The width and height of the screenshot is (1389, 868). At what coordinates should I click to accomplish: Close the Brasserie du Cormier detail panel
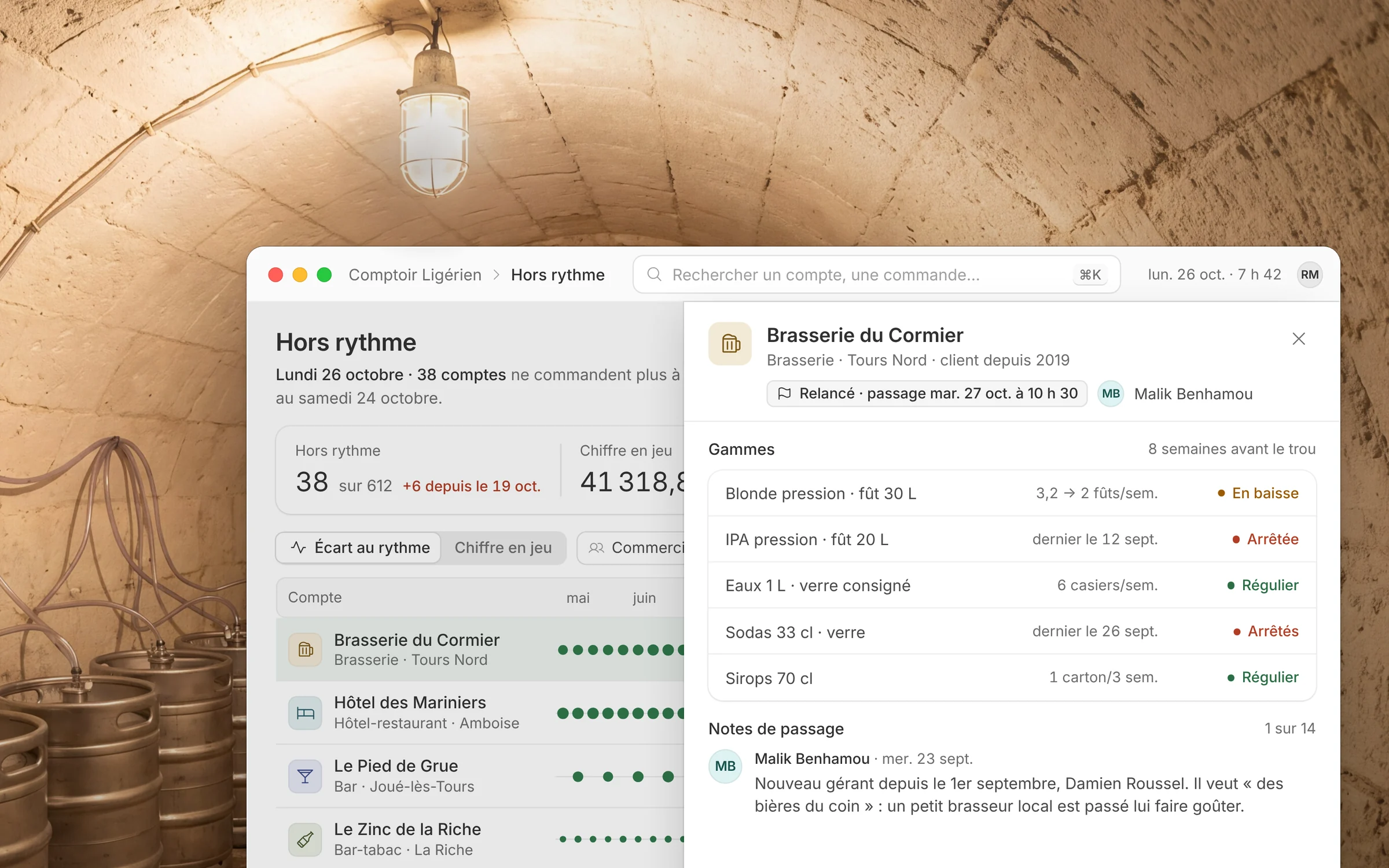coord(1299,339)
